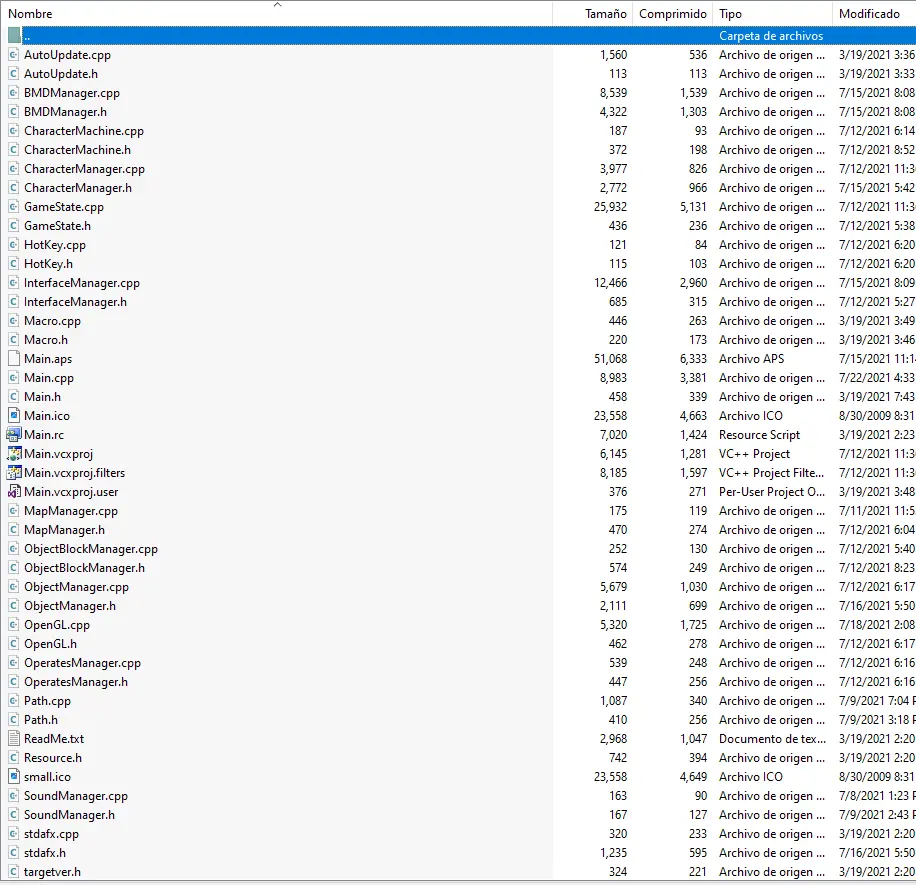The image size is (916, 885).
Task: Select the file name CharacterManager.h
Action: (x=78, y=188)
